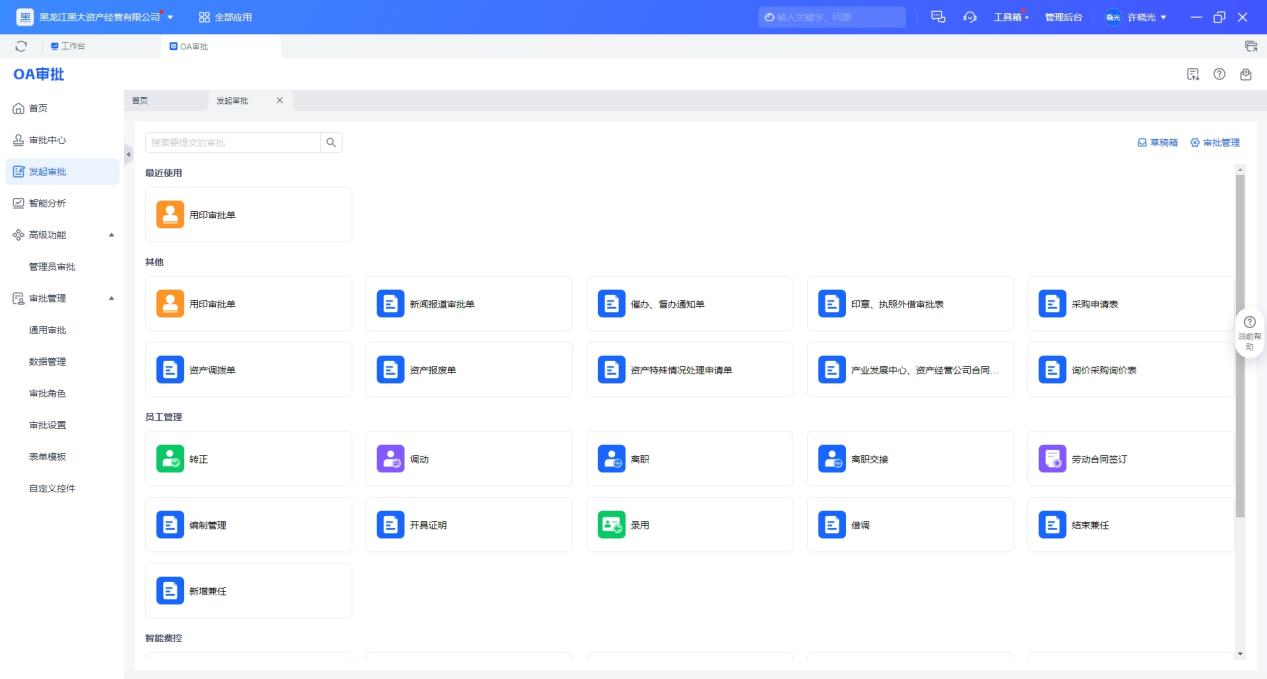The height and width of the screenshot is (679, 1267).
Task: Open the 转正 approval form icon
Action: pyautogui.click(x=170, y=459)
